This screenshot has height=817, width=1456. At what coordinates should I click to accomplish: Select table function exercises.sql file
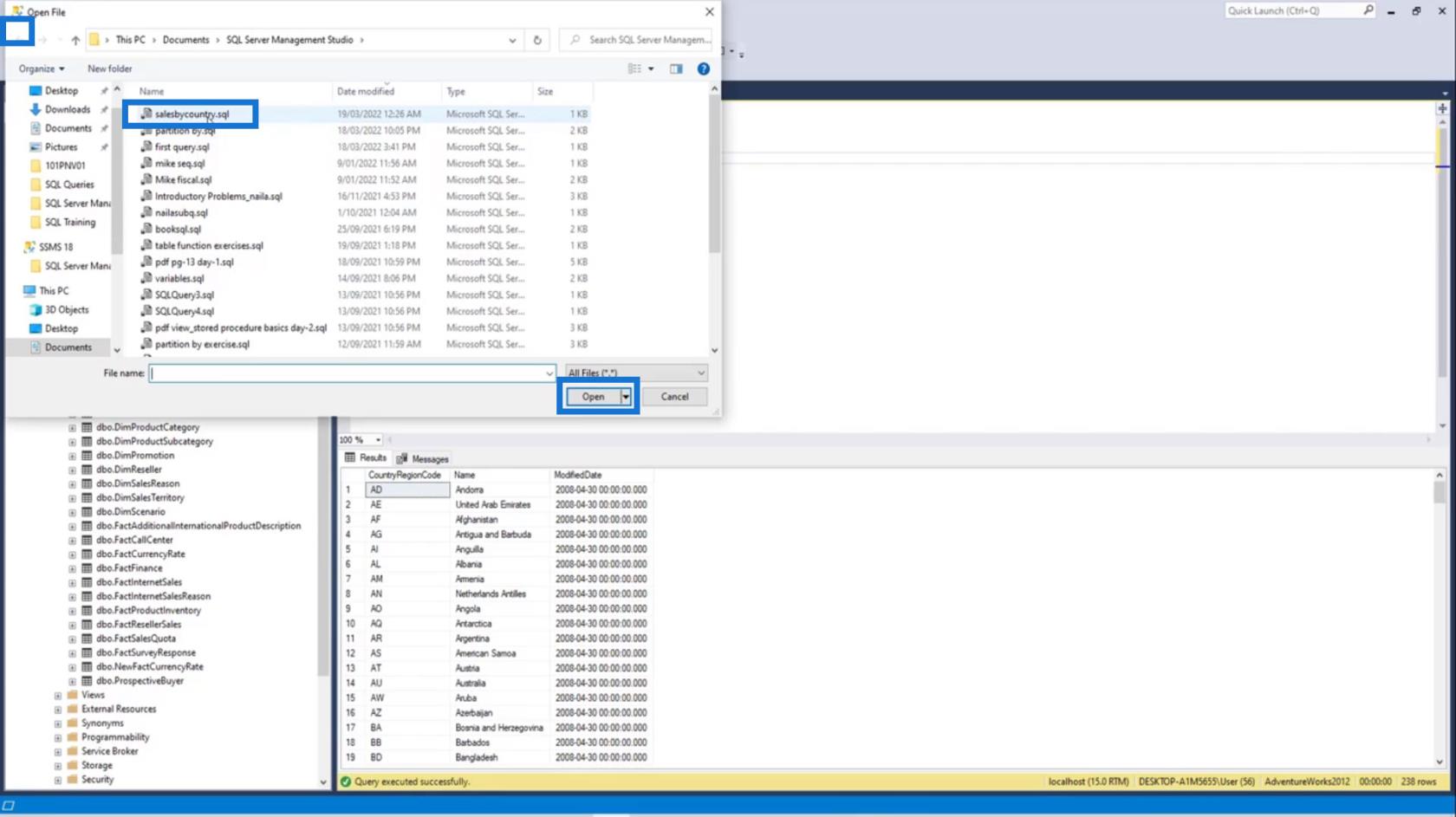pos(209,246)
